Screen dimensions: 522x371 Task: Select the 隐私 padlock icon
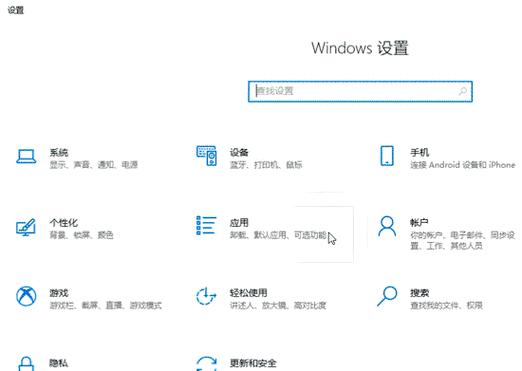[26, 364]
